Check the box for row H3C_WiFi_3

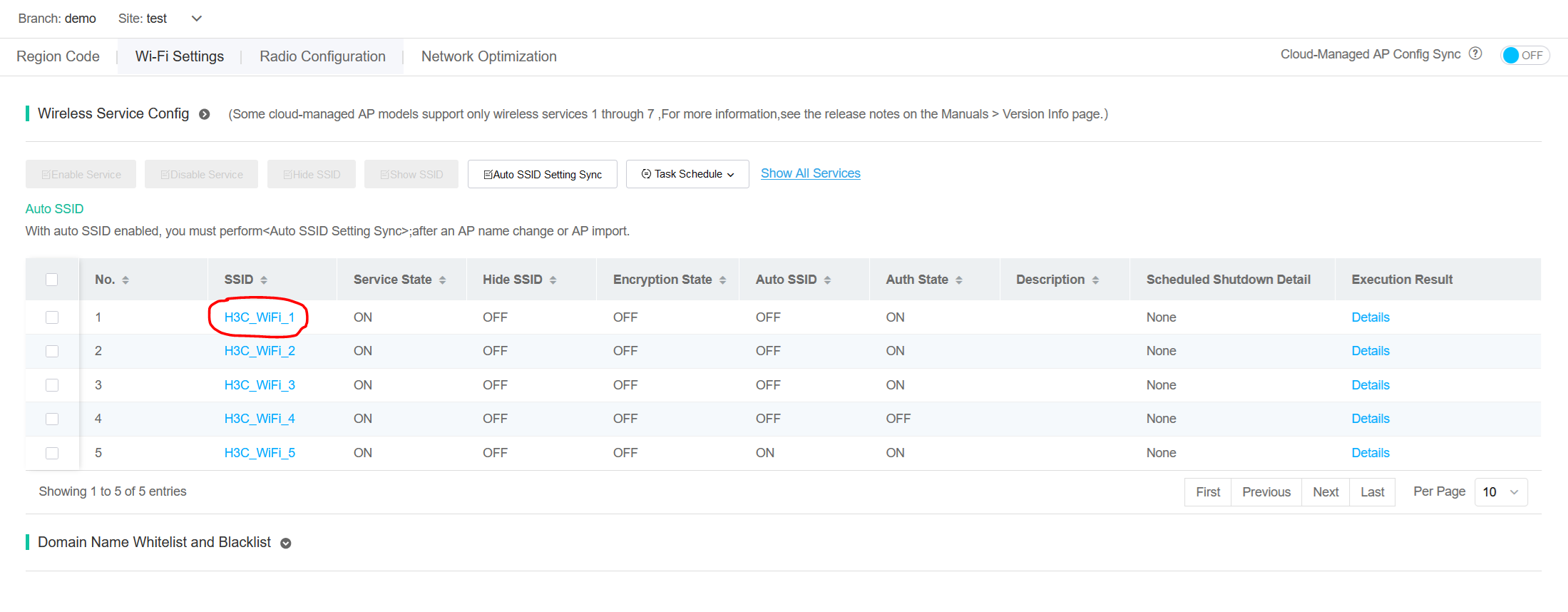(x=52, y=385)
